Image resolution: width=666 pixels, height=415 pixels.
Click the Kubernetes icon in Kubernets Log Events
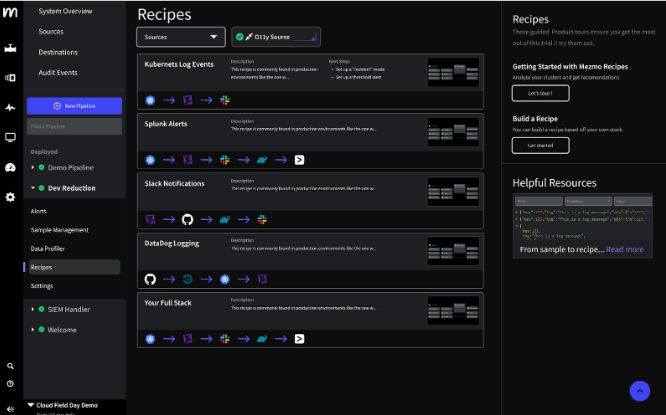click(x=150, y=100)
